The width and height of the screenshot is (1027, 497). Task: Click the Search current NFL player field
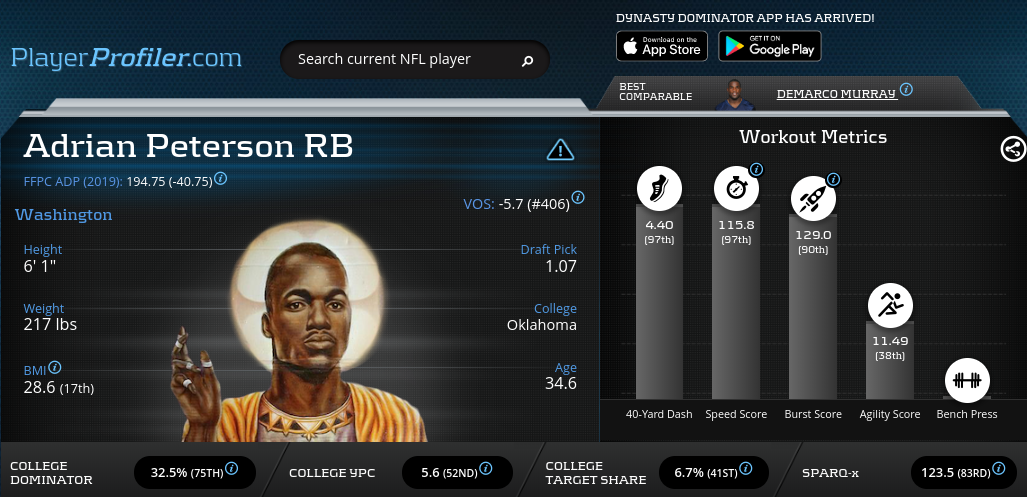pyautogui.click(x=415, y=60)
